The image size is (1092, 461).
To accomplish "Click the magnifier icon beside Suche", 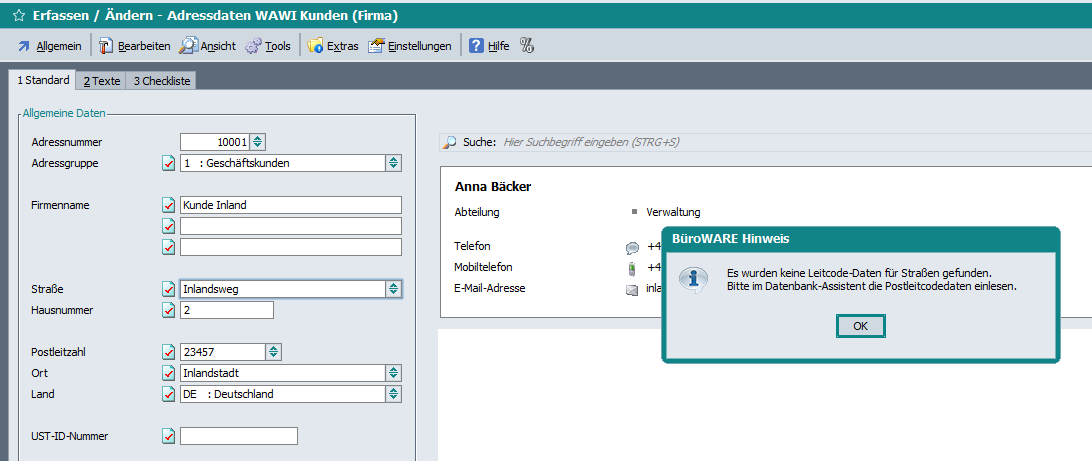I will click(451, 143).
